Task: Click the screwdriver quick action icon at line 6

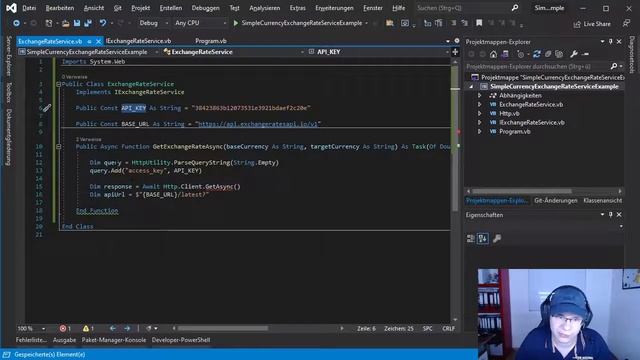Action: tap(47, 108)
